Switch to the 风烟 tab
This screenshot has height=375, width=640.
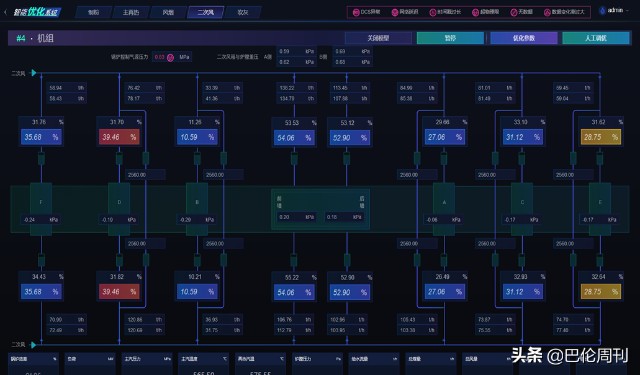pyautogui.click(x=168, y=12)
